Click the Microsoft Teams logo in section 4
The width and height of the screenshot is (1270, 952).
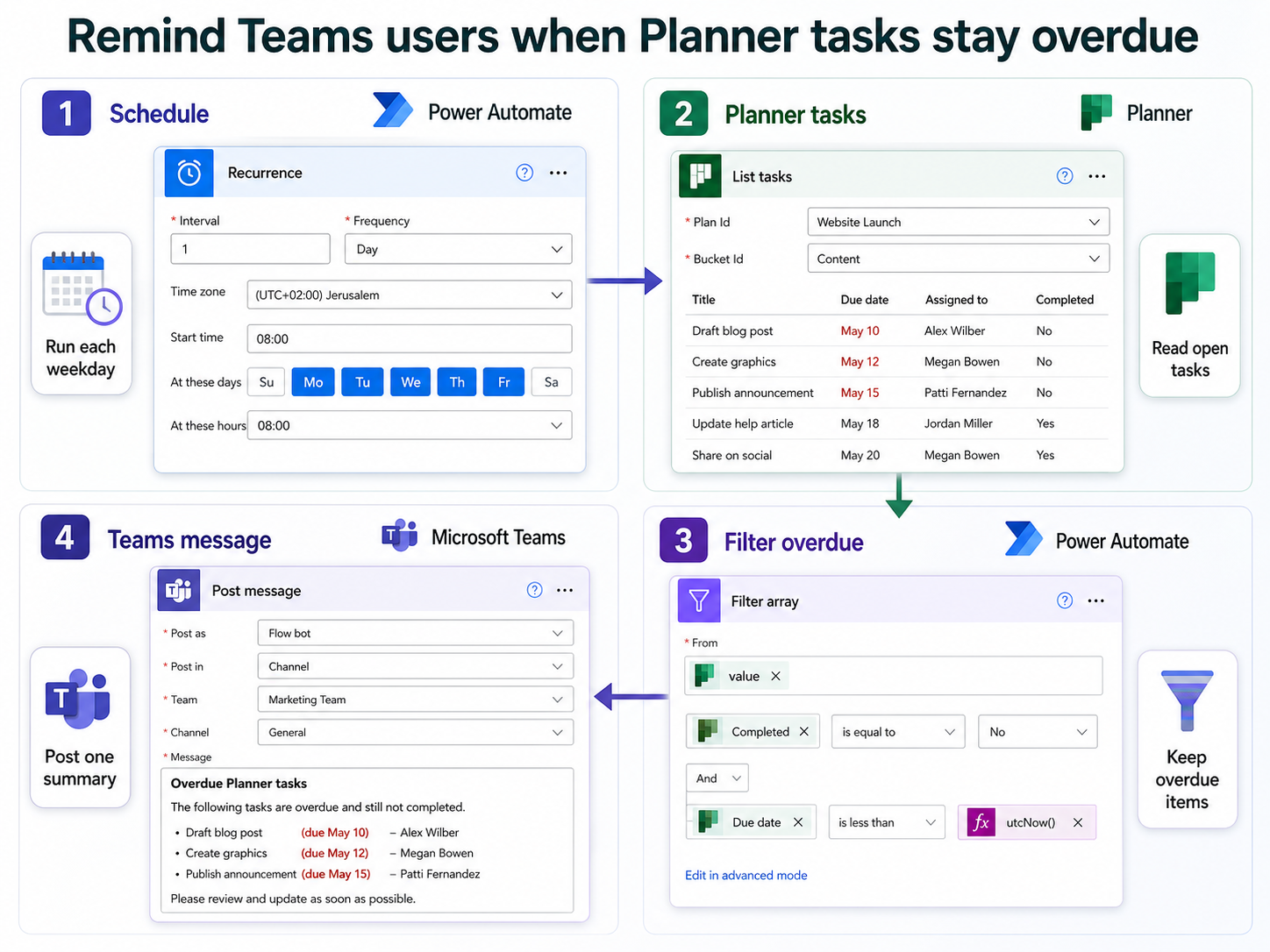click(400, 535)
